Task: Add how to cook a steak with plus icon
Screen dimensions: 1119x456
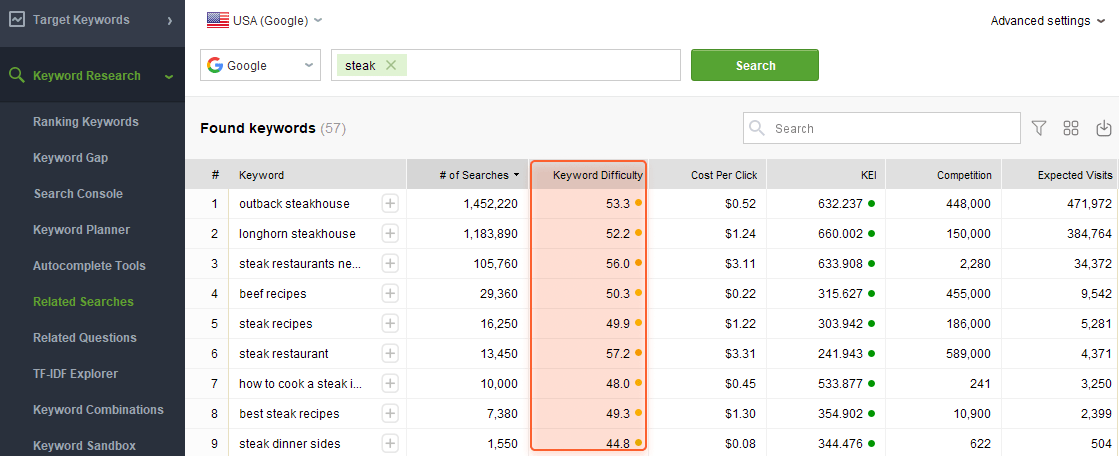Action: (x=390, y=384)
